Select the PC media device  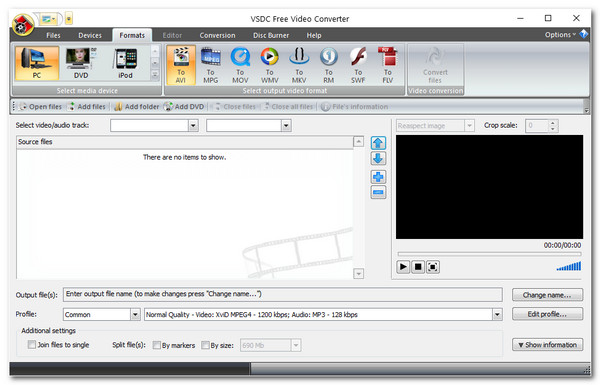click(x=37, y=63)
